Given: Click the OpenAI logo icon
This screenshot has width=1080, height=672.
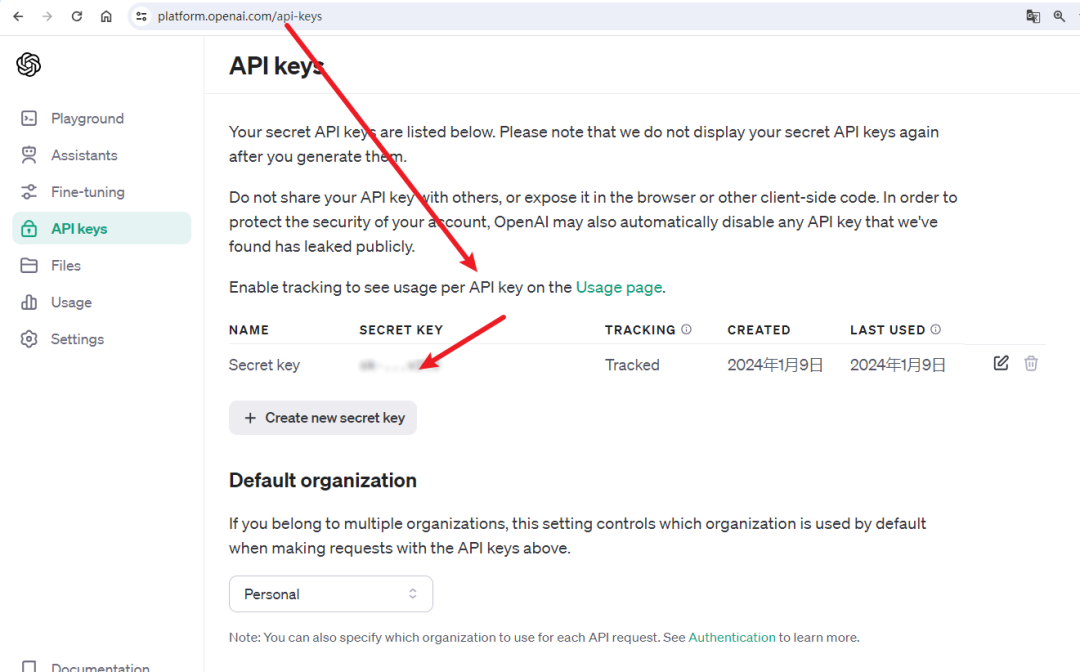Looking at the screenshot, I should 28,65.
